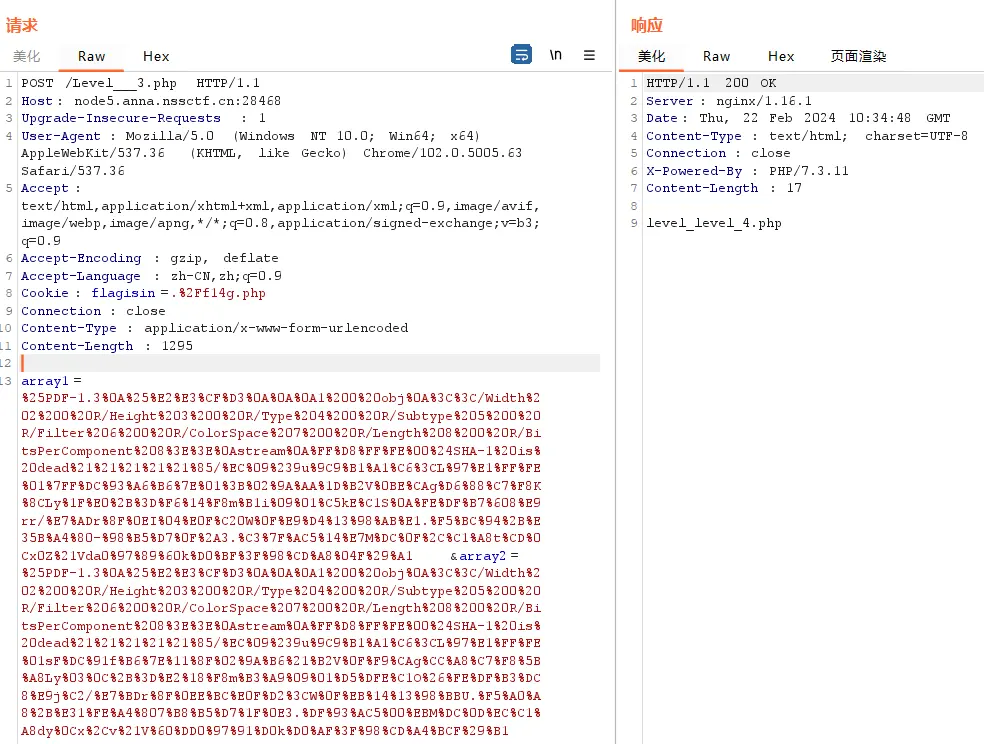Click the X-Powered-By response header line
Screen dimensions: 984x744
pos(747,171)
